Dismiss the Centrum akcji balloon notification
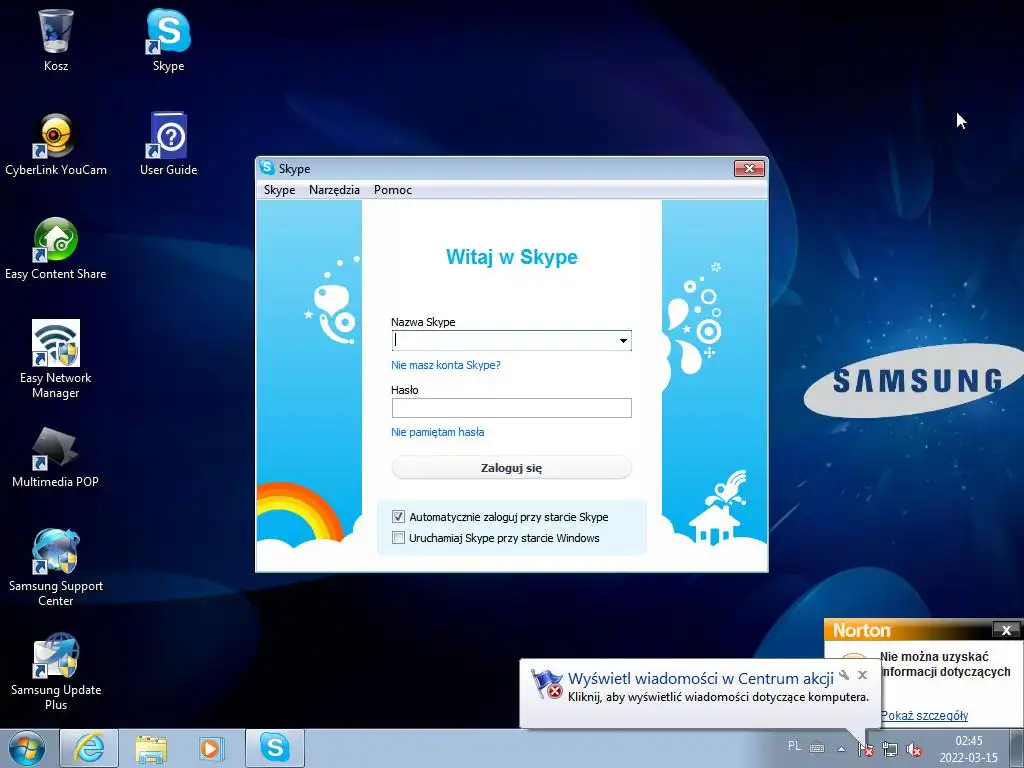Viewport: 1024px width, 768px height. [x=863, y=675]
